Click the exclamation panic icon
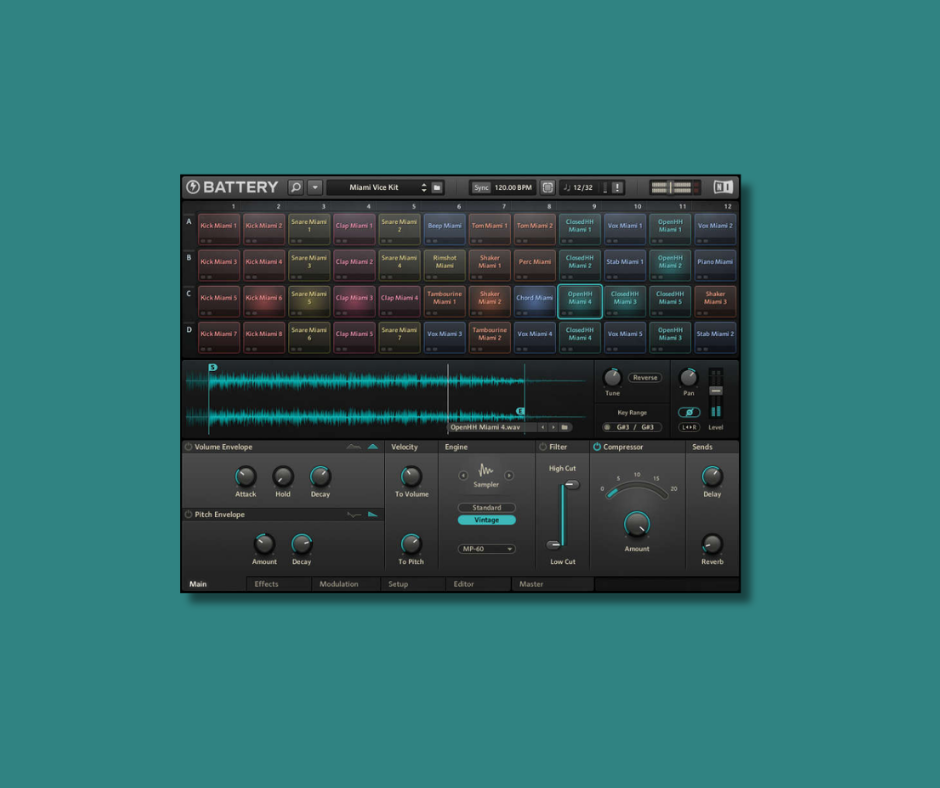 tap(617, 188)
